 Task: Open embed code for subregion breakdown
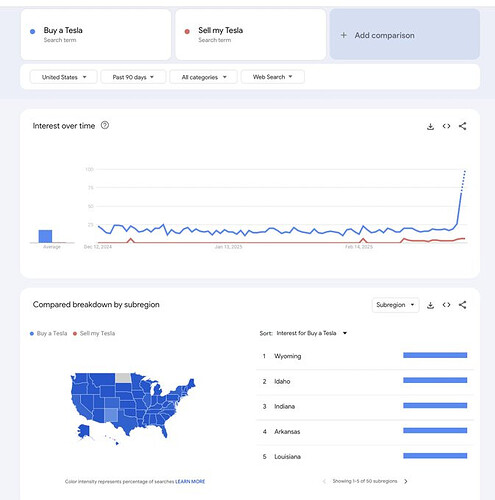coord(446,305)
